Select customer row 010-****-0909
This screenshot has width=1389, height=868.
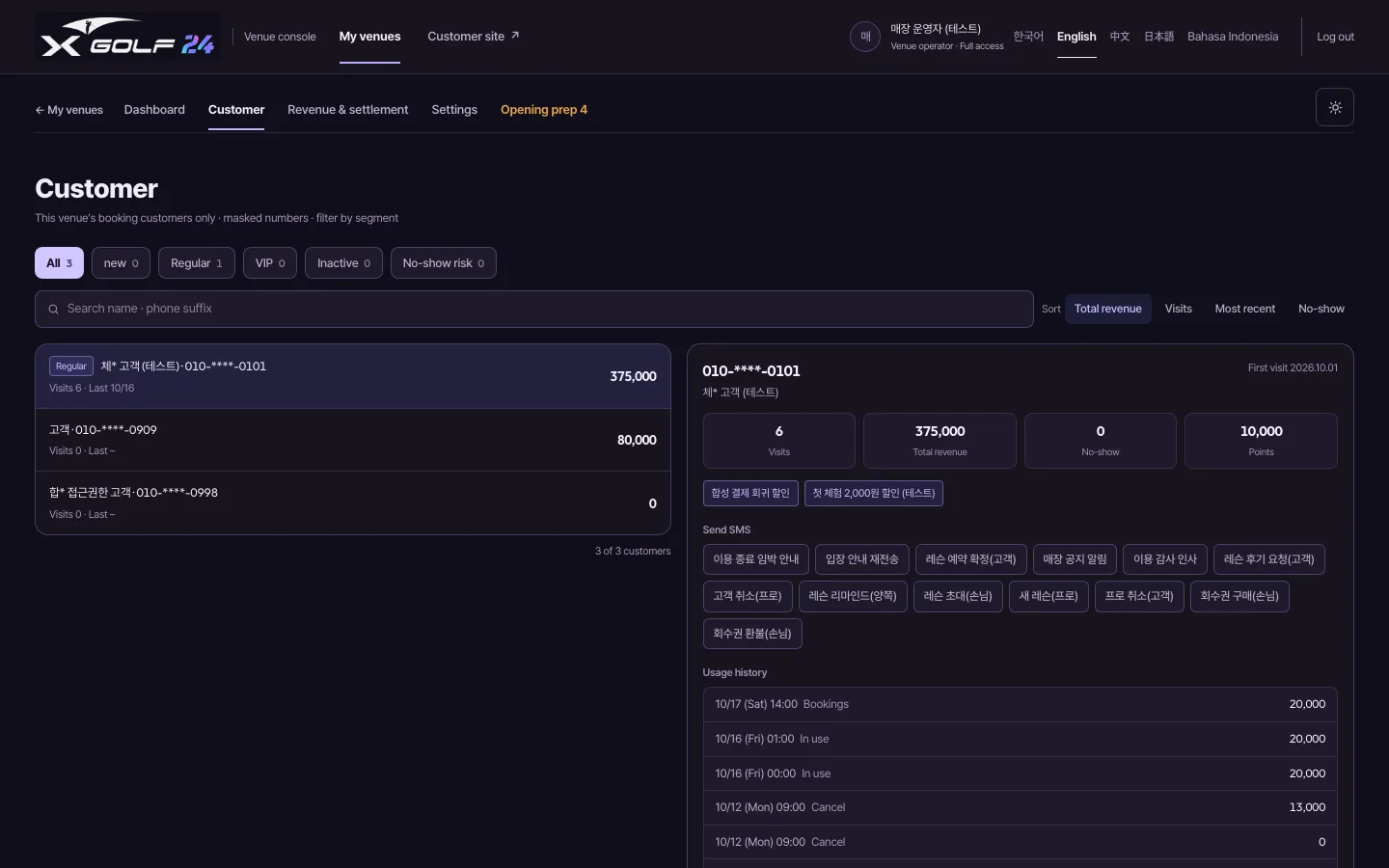coord(353,440)
